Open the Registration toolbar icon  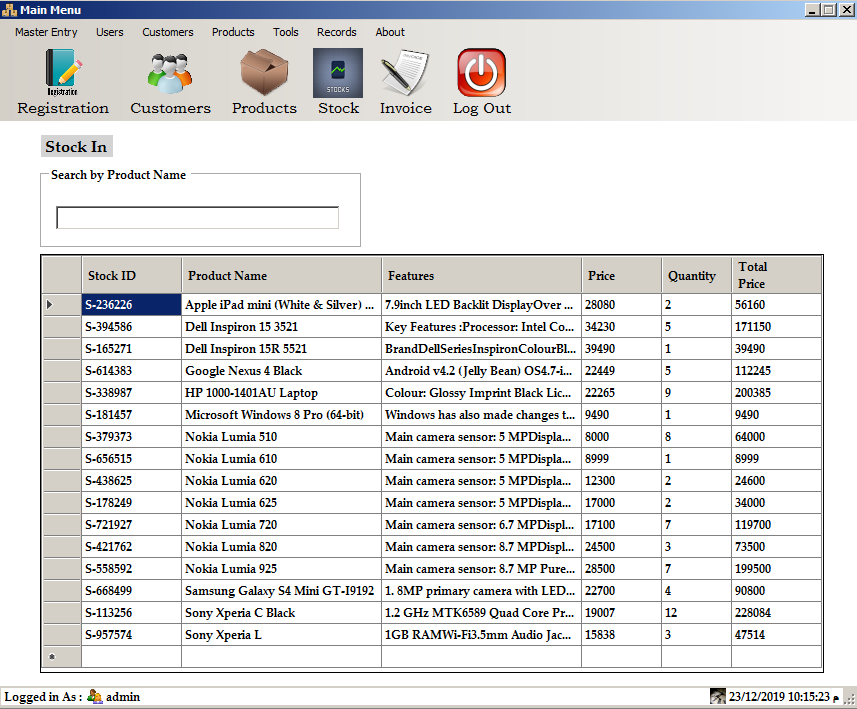[63, 72]
